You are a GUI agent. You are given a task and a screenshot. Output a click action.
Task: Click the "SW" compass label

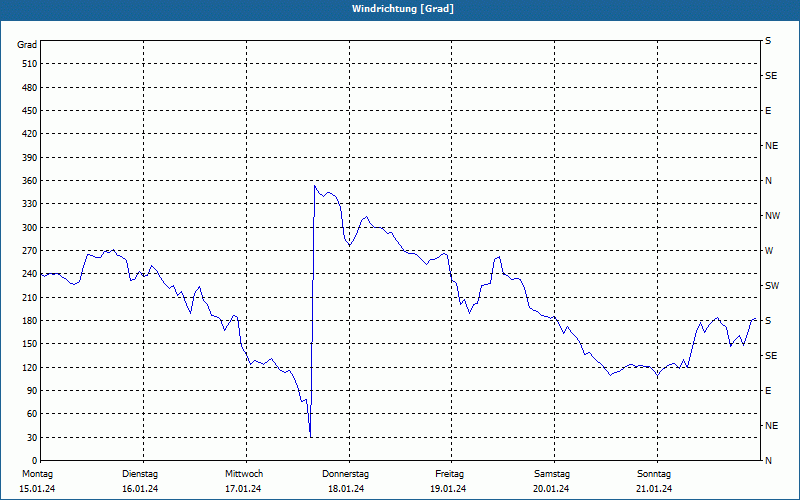pos(772,286)
